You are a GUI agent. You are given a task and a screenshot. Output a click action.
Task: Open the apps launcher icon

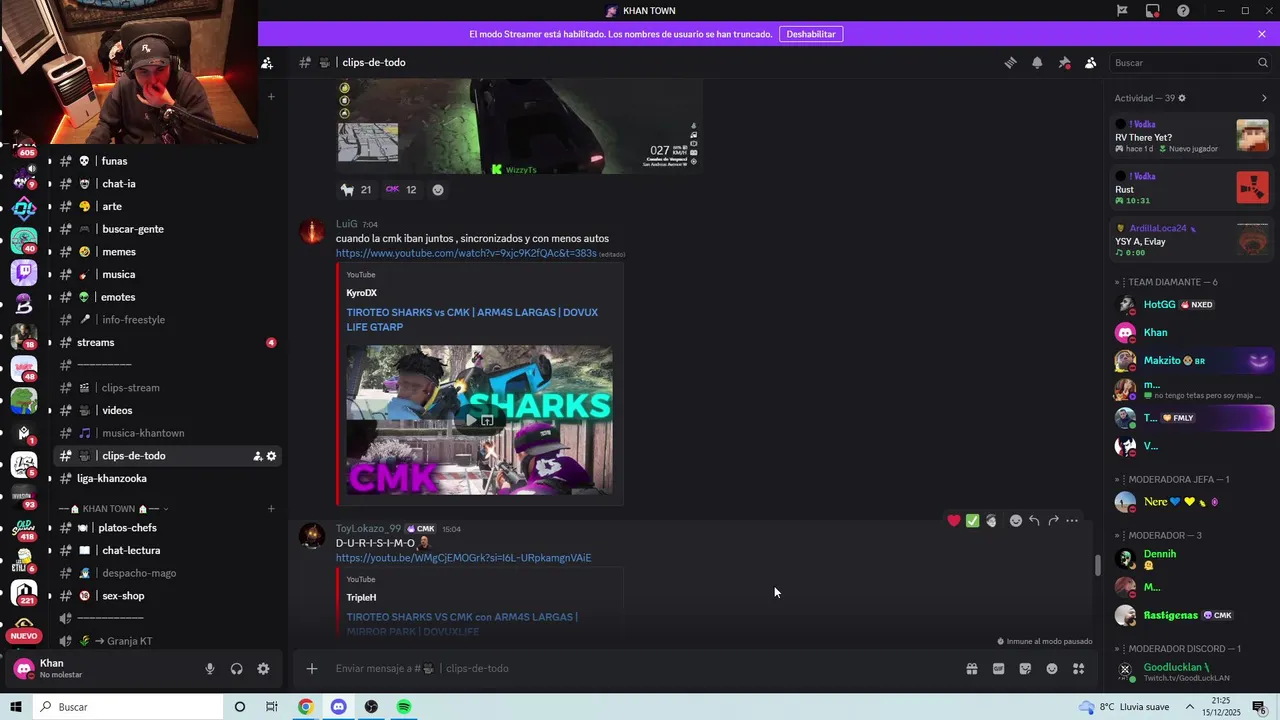tap(1079, 669)
